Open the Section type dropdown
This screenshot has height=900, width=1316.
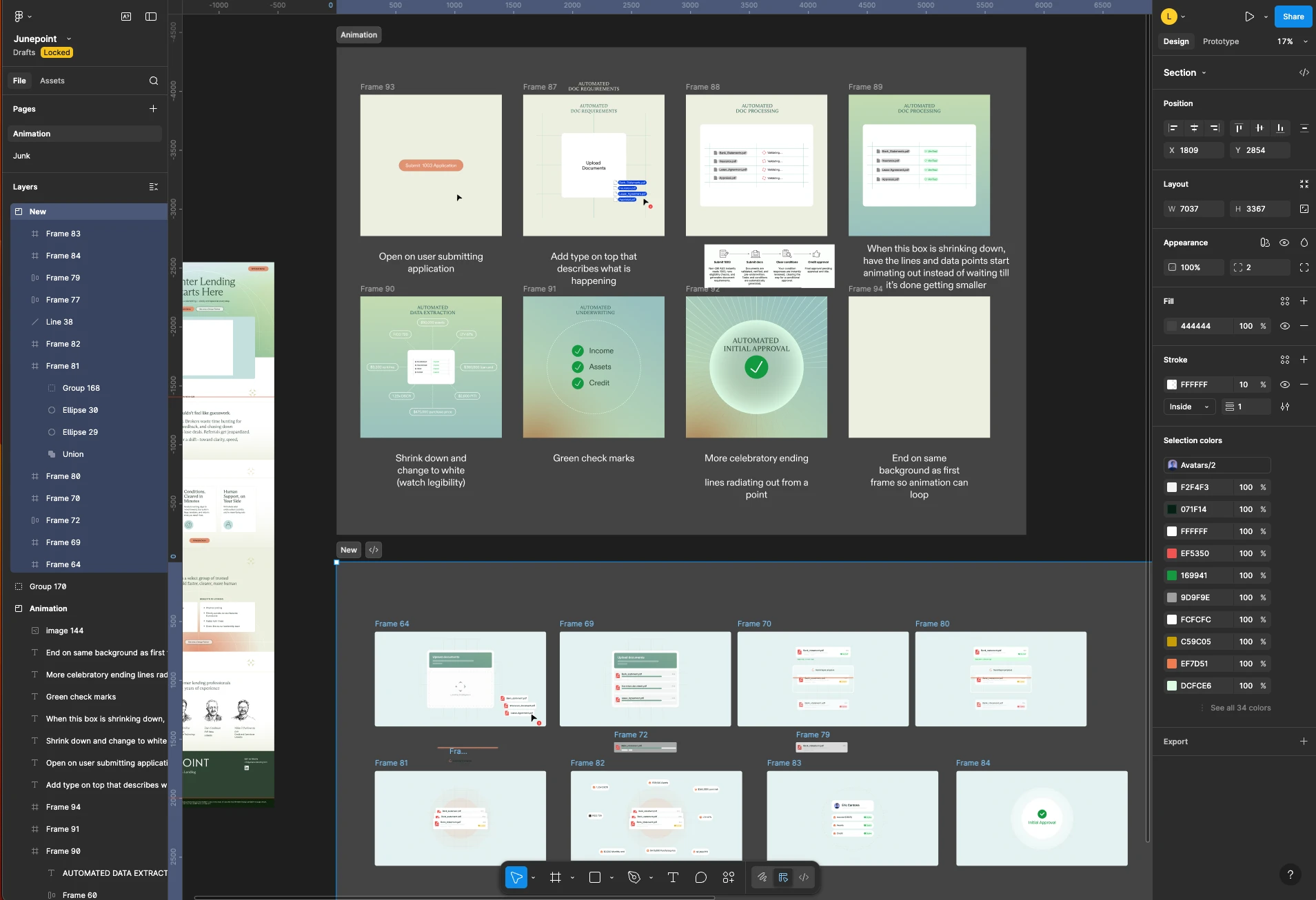tap(1185, 72)
